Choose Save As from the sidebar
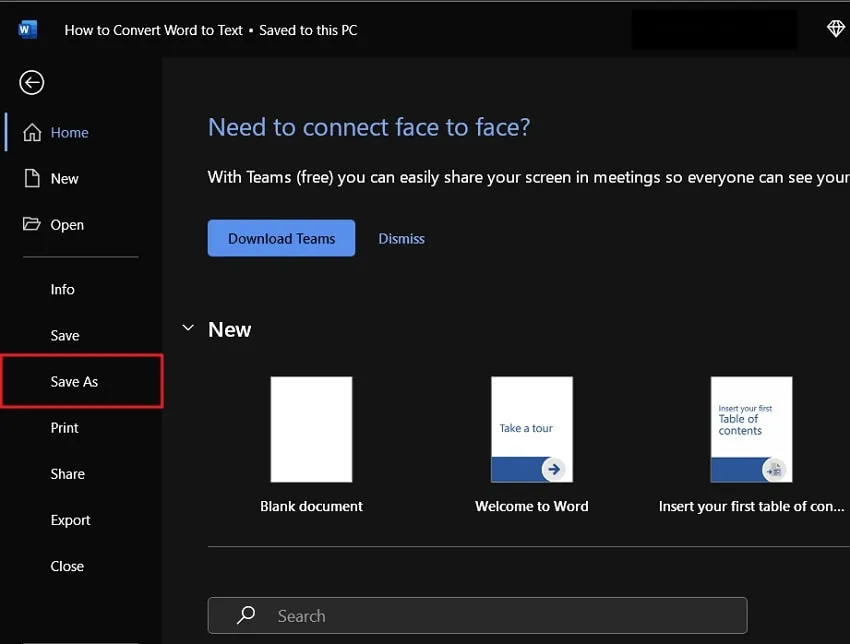Screen dimensions: 850x644 (x=75, y=382)
